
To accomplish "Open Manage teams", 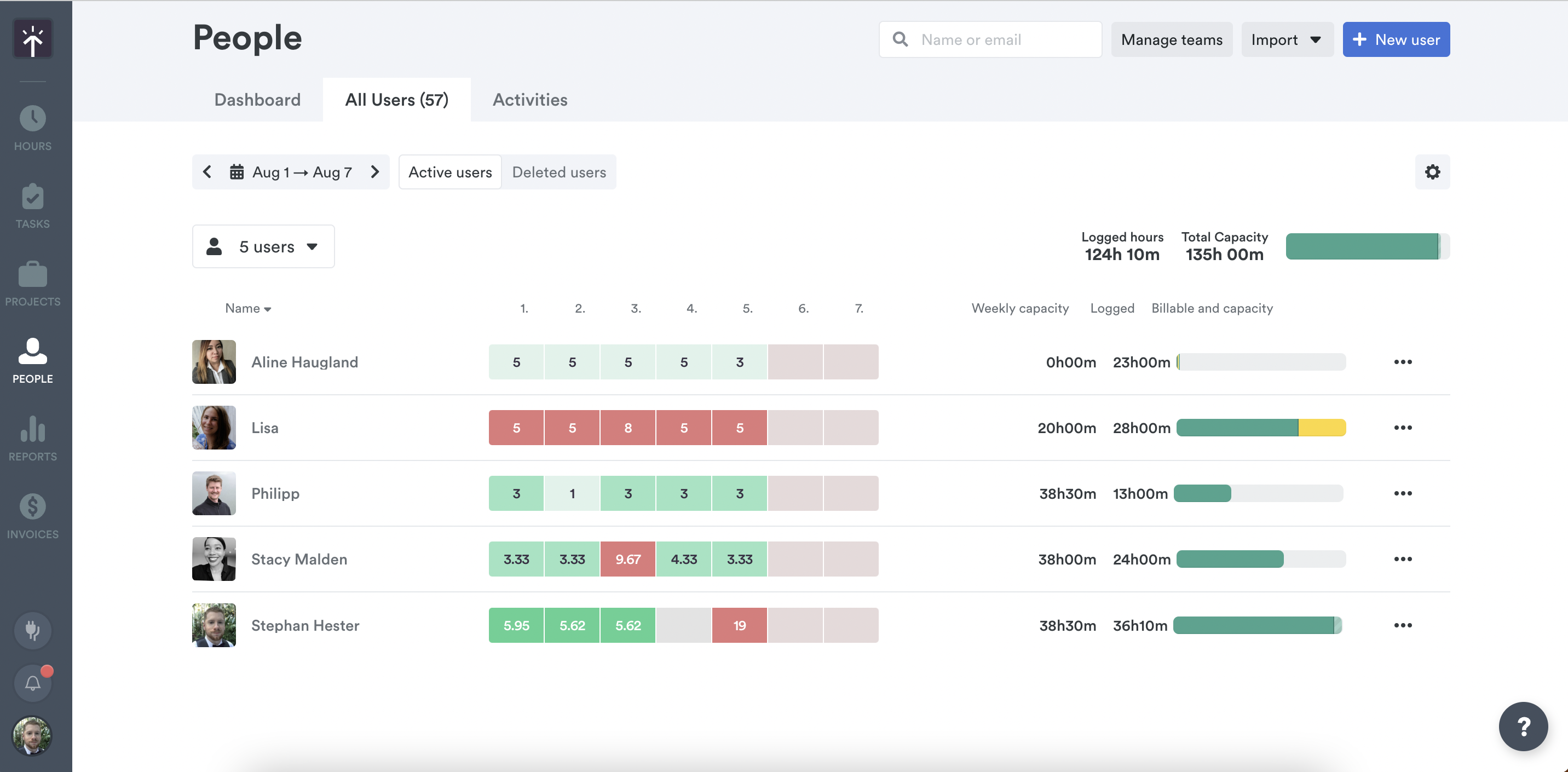I will [x=1171, y=39].
